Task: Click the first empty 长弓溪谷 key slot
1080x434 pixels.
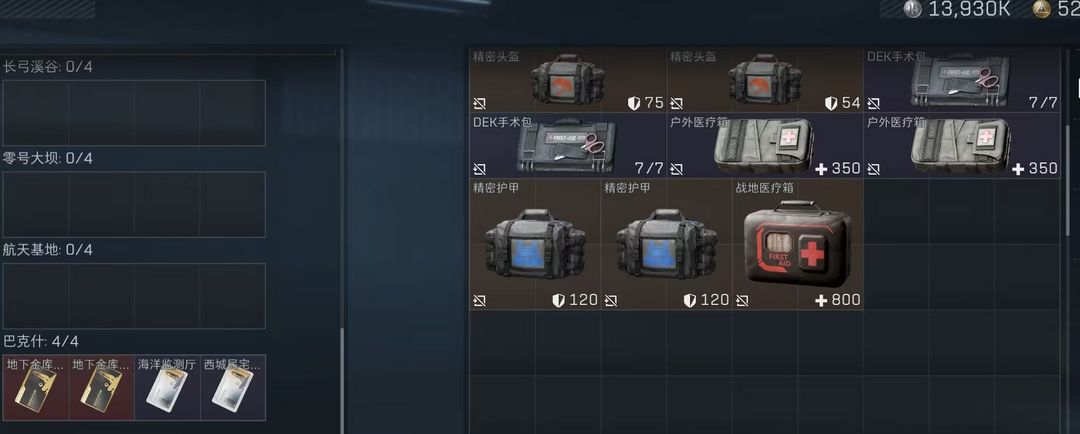Action: pyautogui.click(x=36, y=113)
